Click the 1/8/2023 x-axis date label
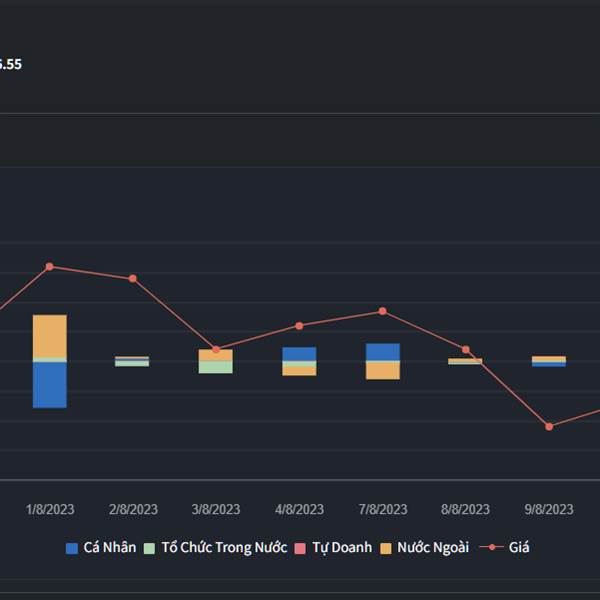Viewport: 600px width, 600px height. pos(50,509)
